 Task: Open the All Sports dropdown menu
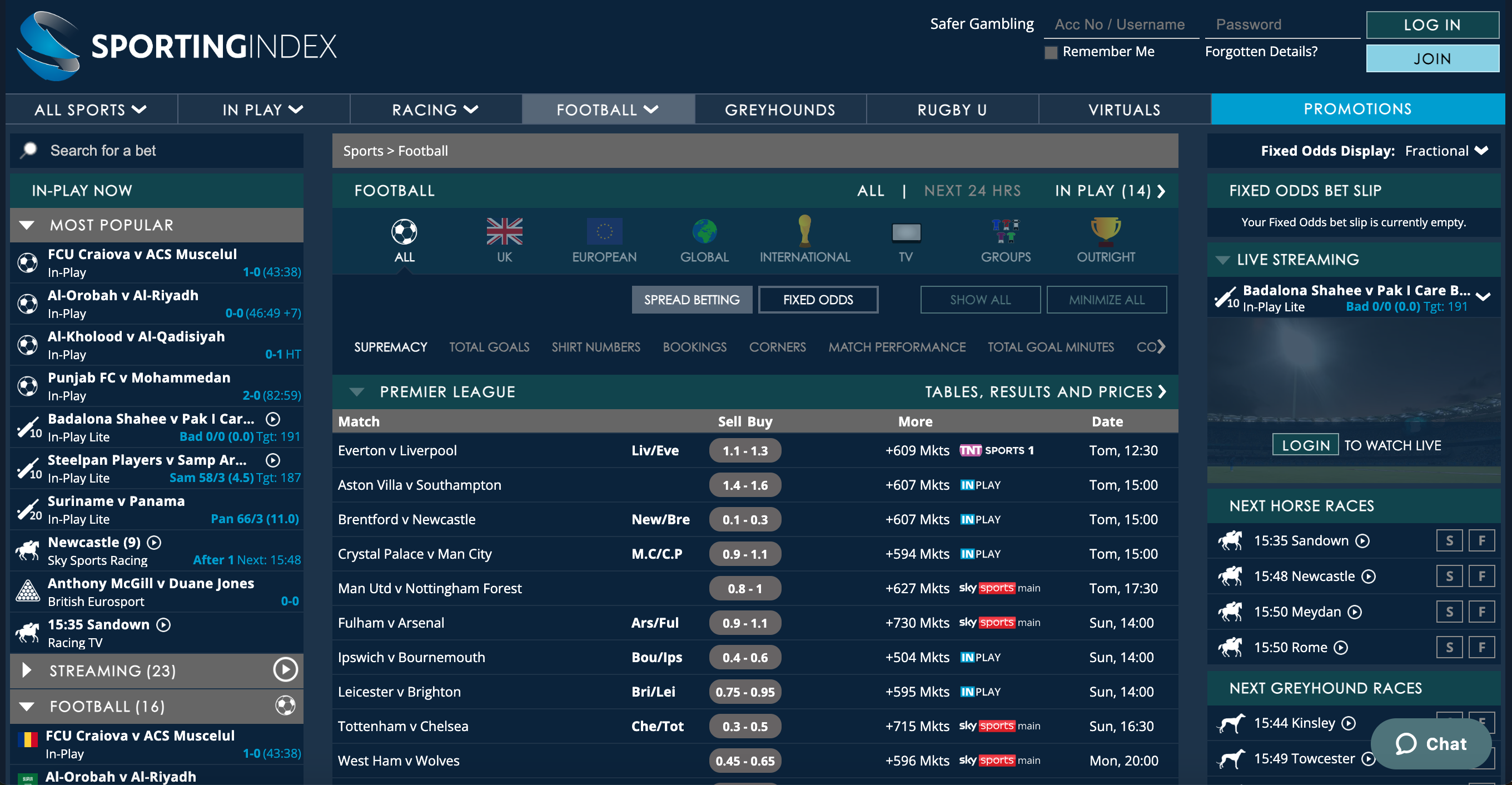point(91,109)
